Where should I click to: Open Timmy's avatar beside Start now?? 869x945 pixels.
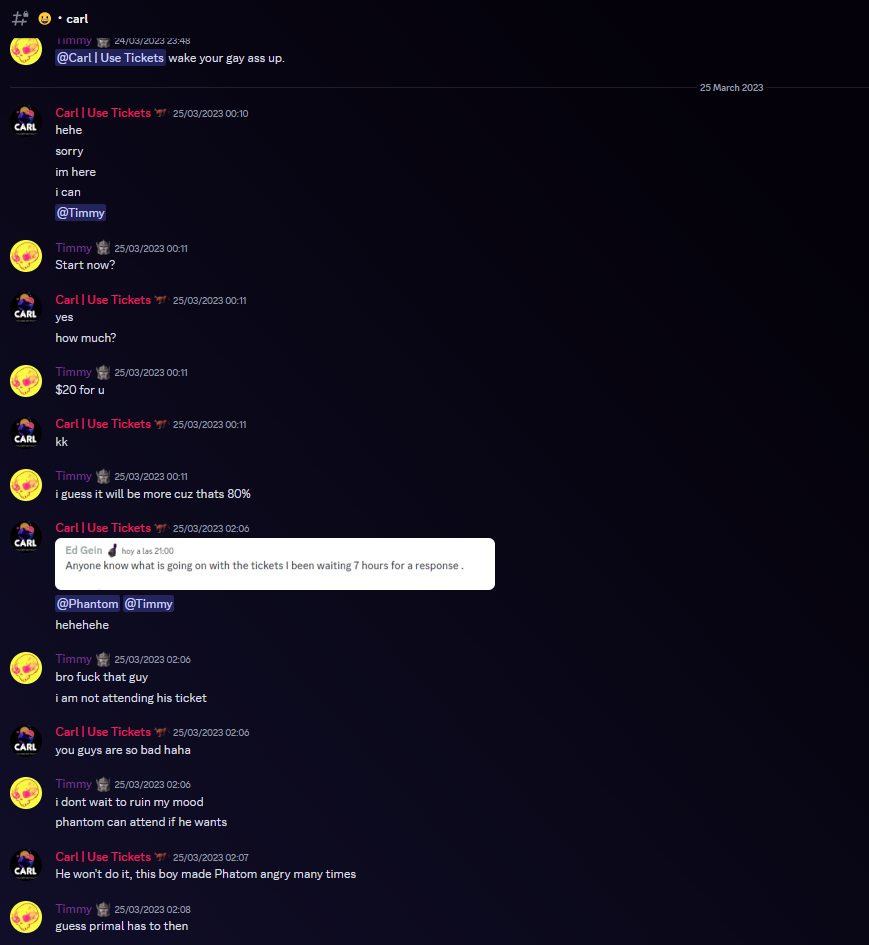coord(25,256)
